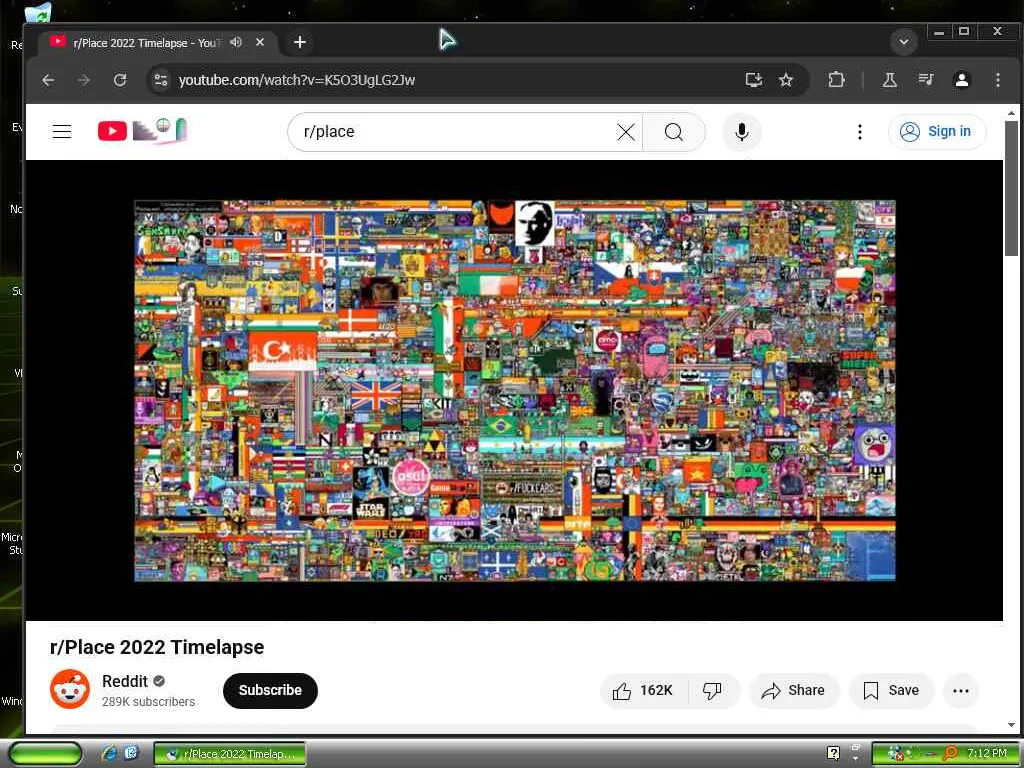Click the page vertical scrollbar thumb
The height and width of the screenshot is (768, 1024).
1011,188
